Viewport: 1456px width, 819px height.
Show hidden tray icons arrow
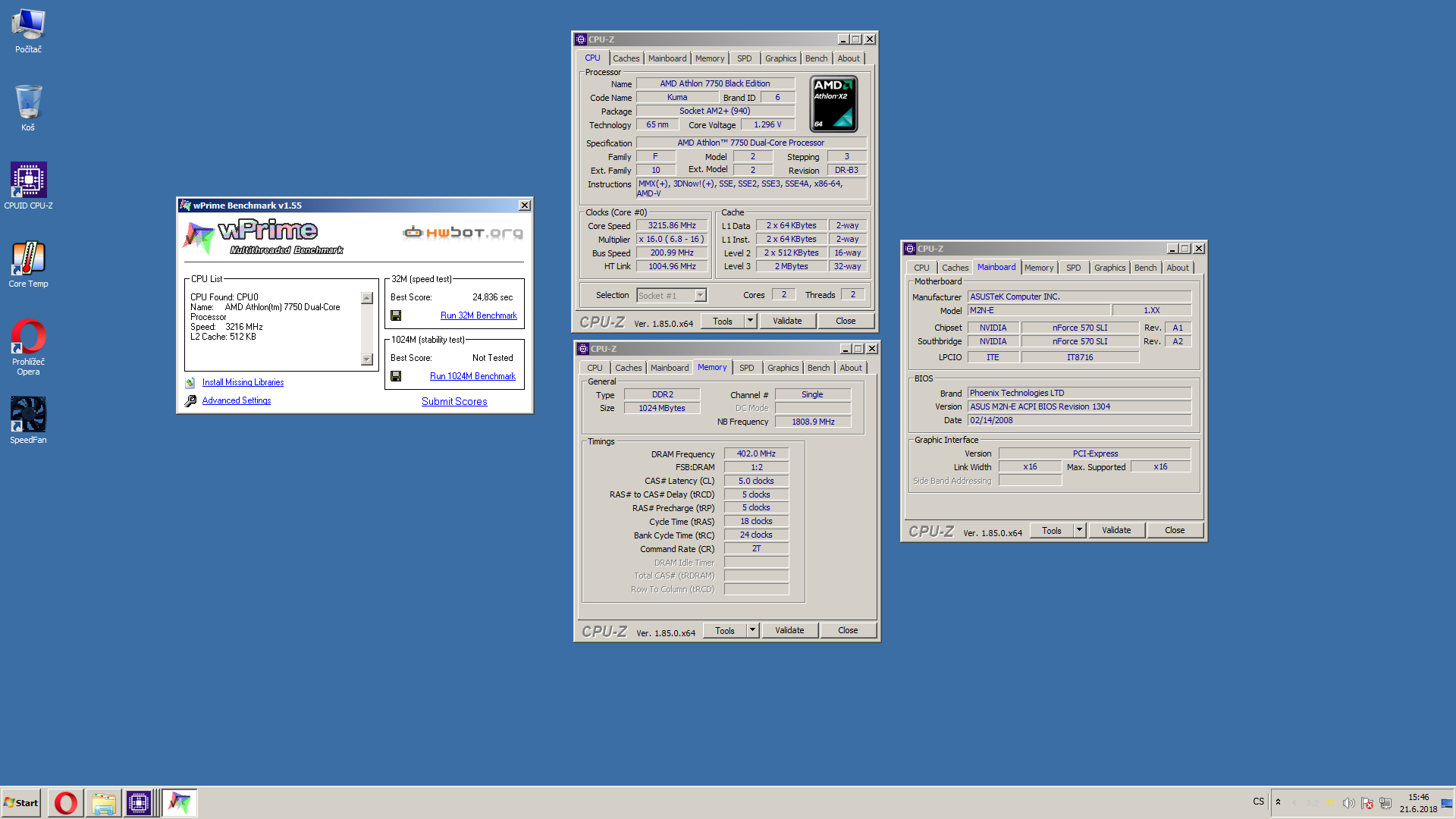[x=1278, y=802]
